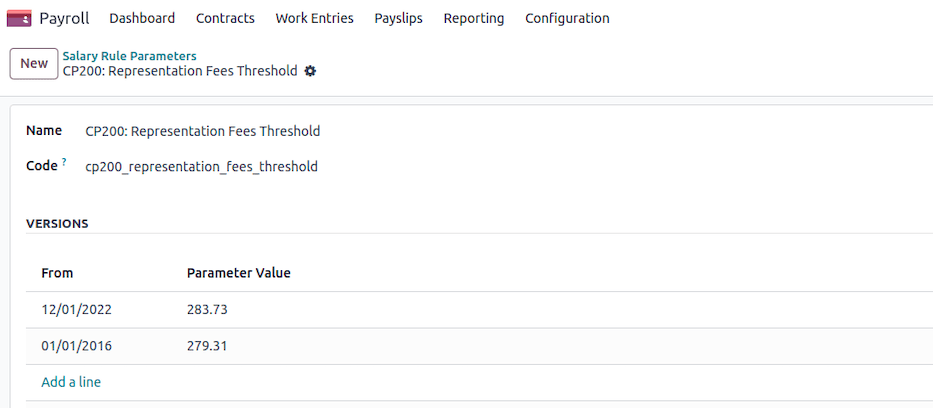Go back to Salary Rule Parameters breadcrumb
This screenshot has height=408, width=933.
(x=129, y=56)
